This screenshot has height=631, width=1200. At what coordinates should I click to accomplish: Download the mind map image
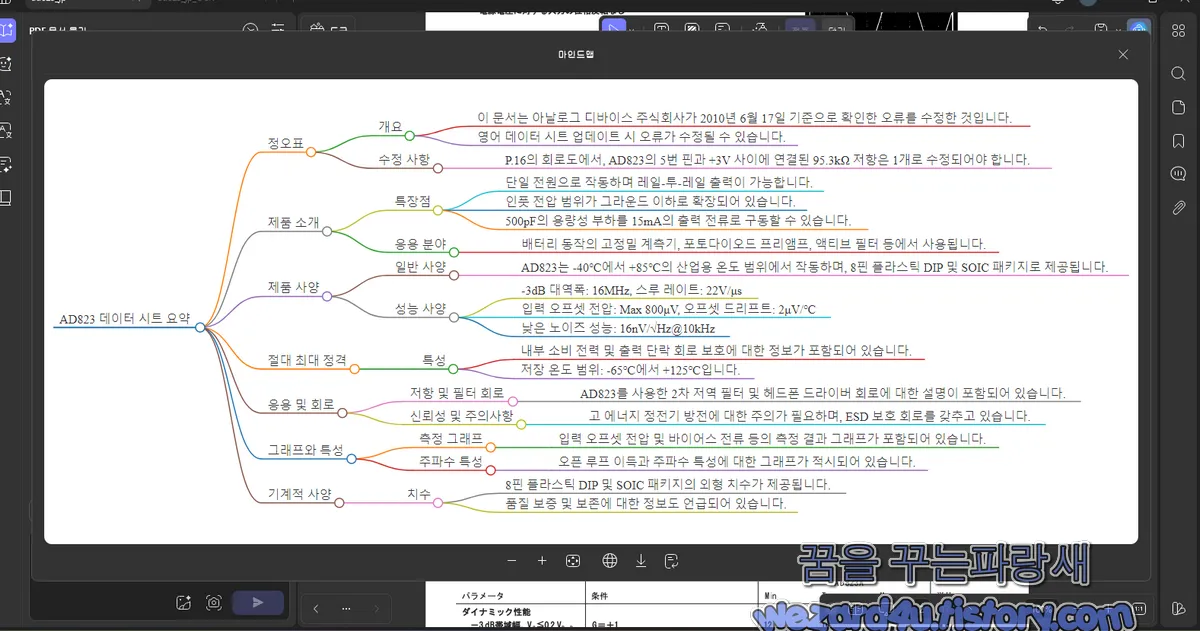coord(640,561)
